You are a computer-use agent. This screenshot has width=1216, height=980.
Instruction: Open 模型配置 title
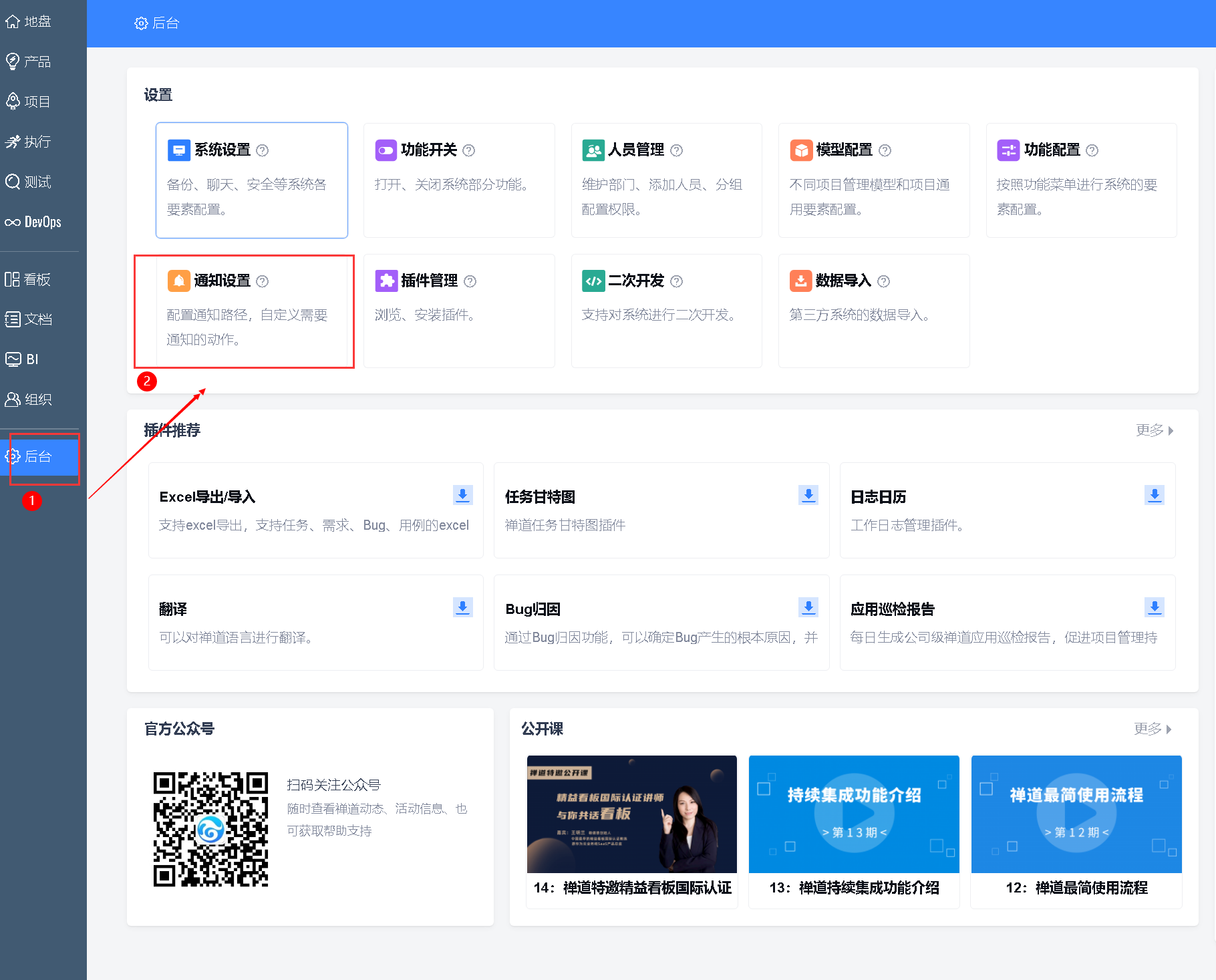click(x=845, y=150)
